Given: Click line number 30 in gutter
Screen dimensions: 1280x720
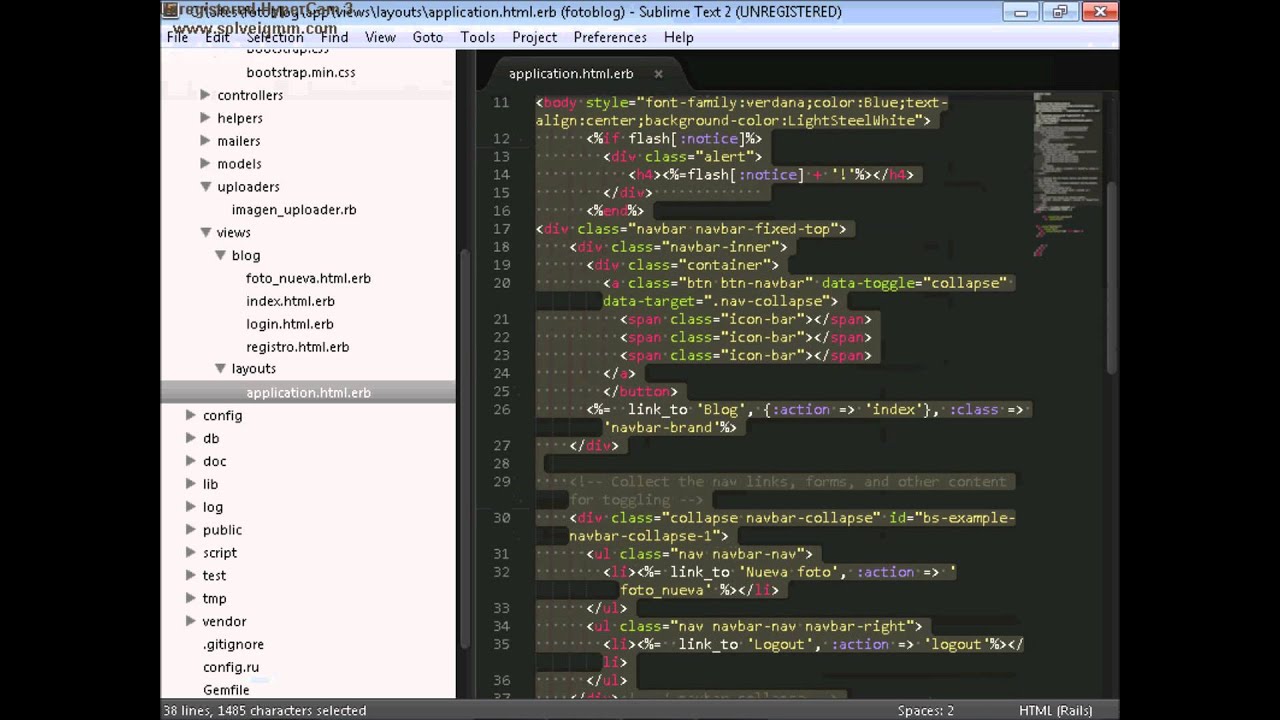Looking at the screenshot, I should coord(501,518).
